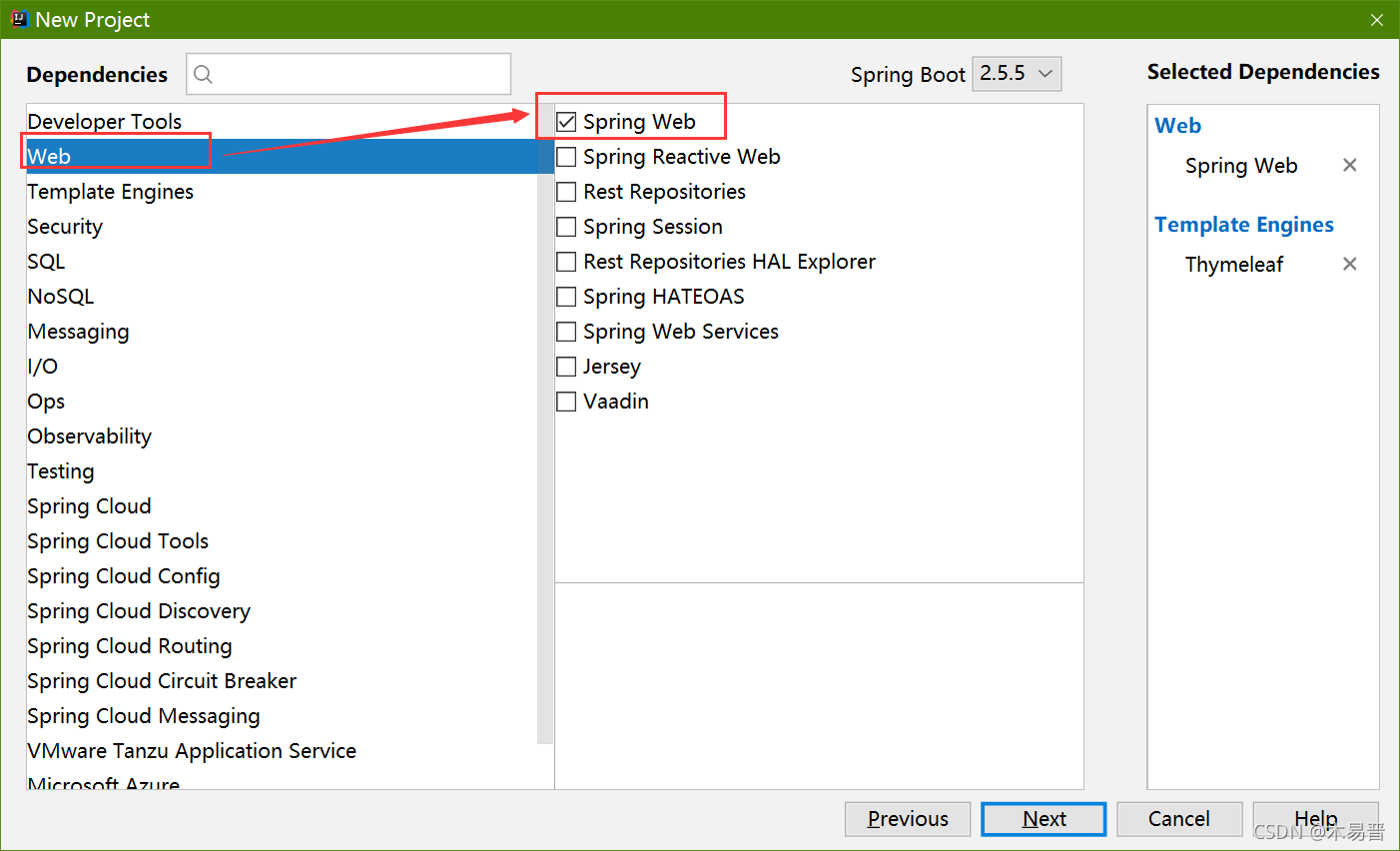Open the Spring Boot version dropdown

[x=1017, y=74]
